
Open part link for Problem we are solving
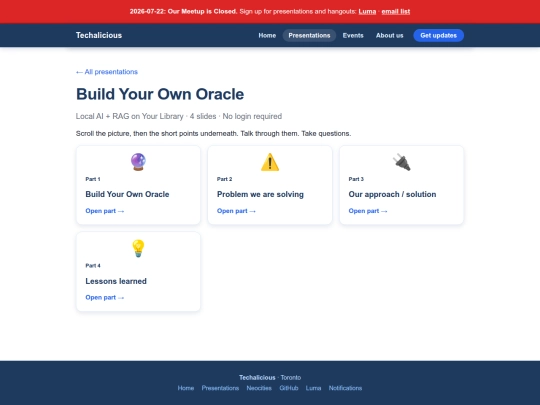pyautogui.click(x=236, y=211)
